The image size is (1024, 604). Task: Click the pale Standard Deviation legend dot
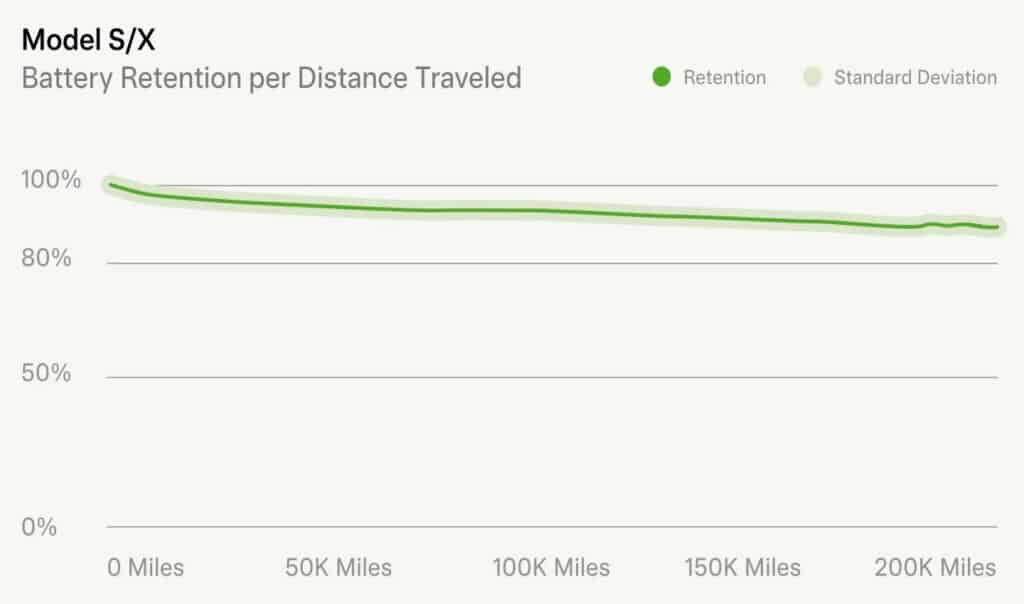point(812,77)
